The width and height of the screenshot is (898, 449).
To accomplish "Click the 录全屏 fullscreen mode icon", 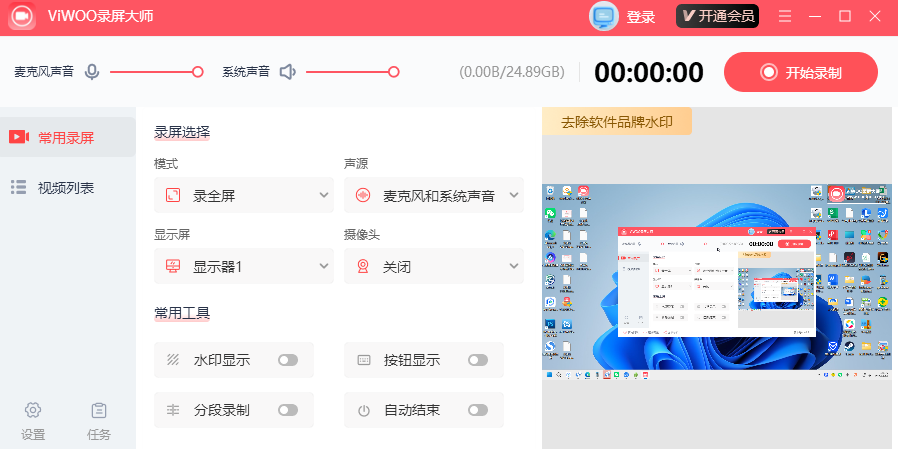I will (x=173, y=195).
